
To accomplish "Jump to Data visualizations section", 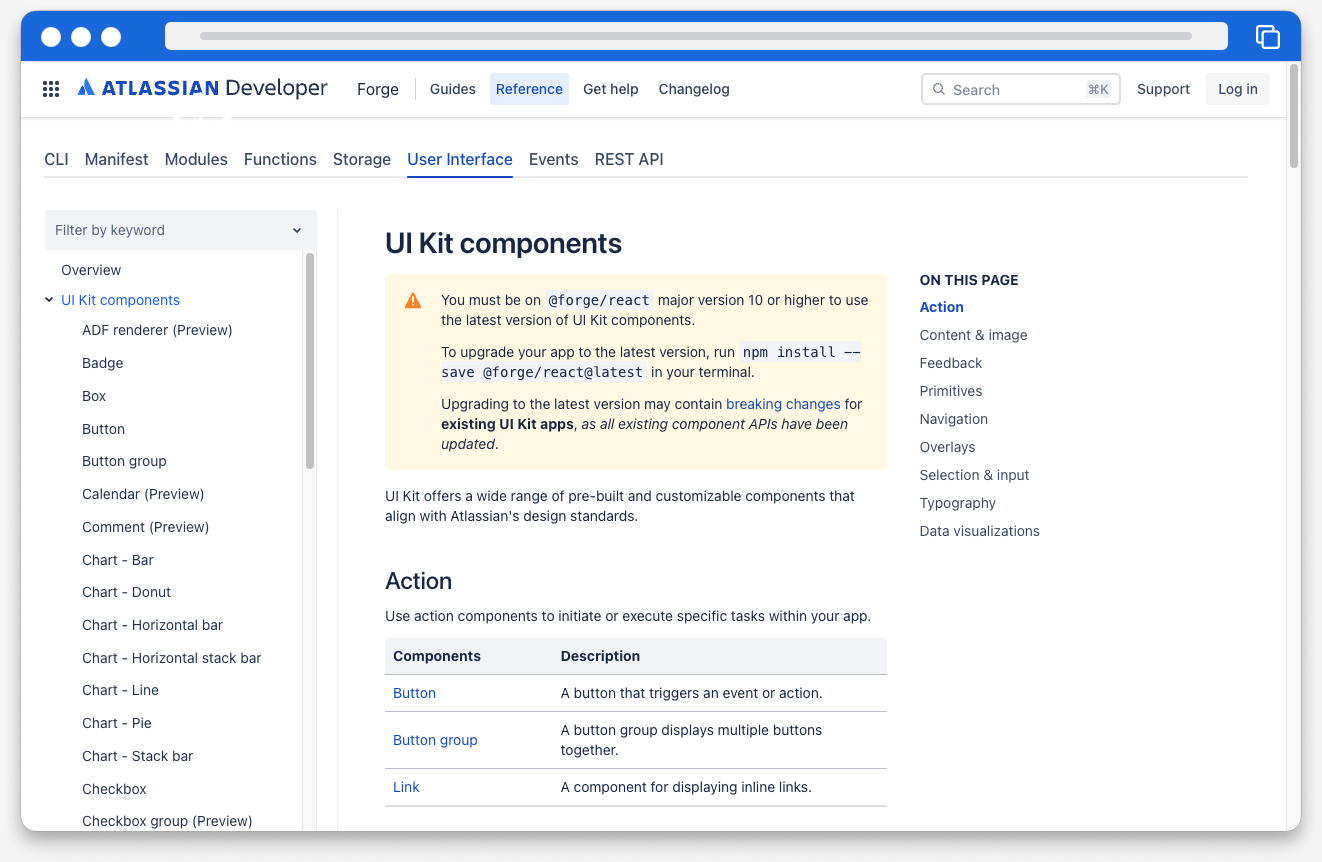I will (980, 531).
